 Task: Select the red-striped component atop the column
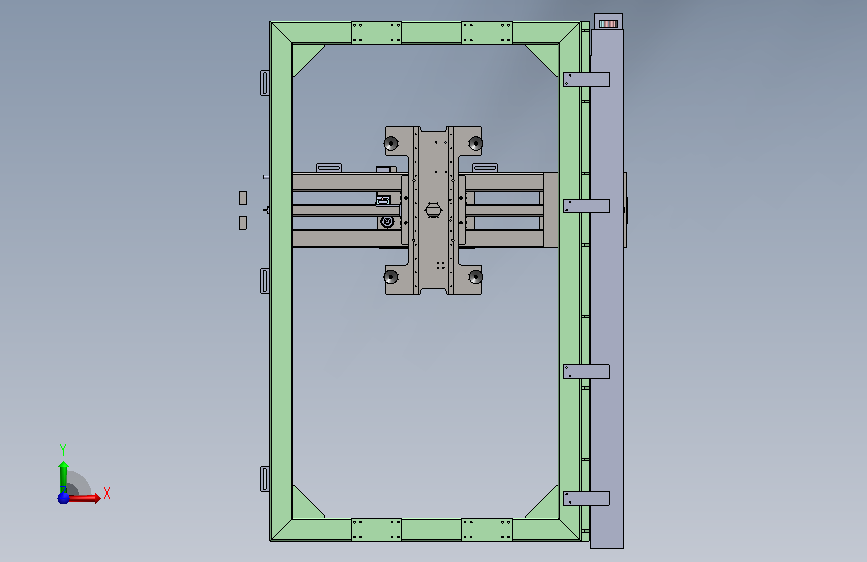point(608,24)
